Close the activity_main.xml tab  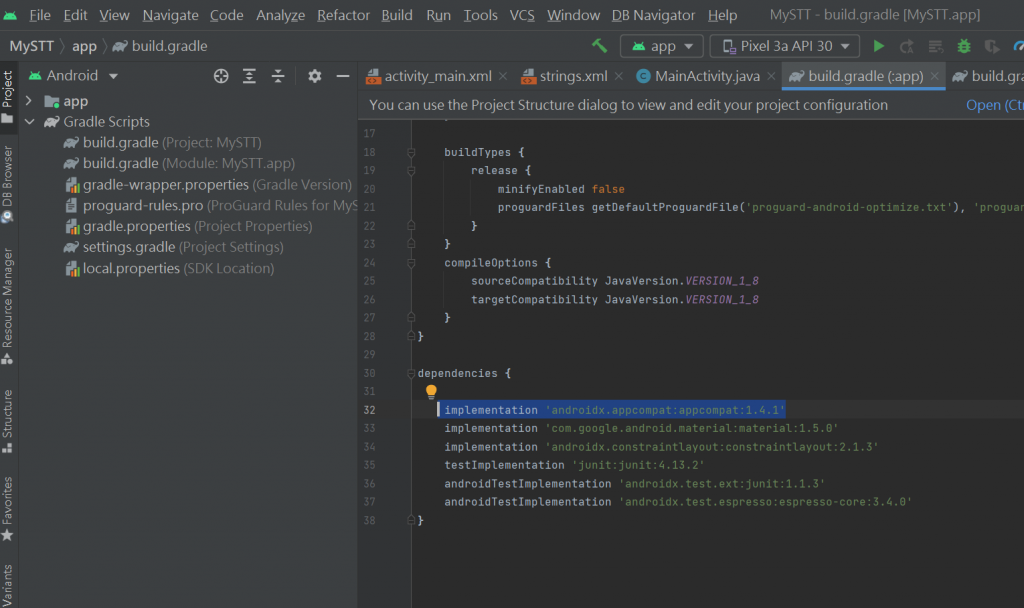(503, 76)
